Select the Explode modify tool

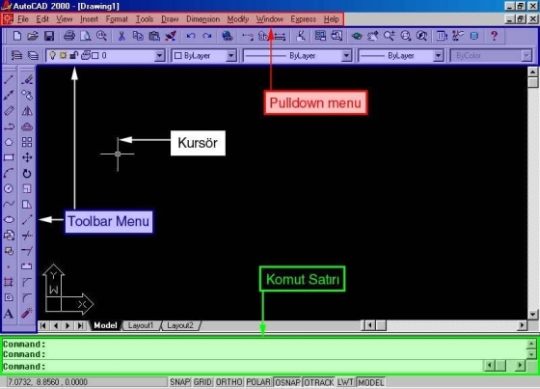tap(27, 313)
